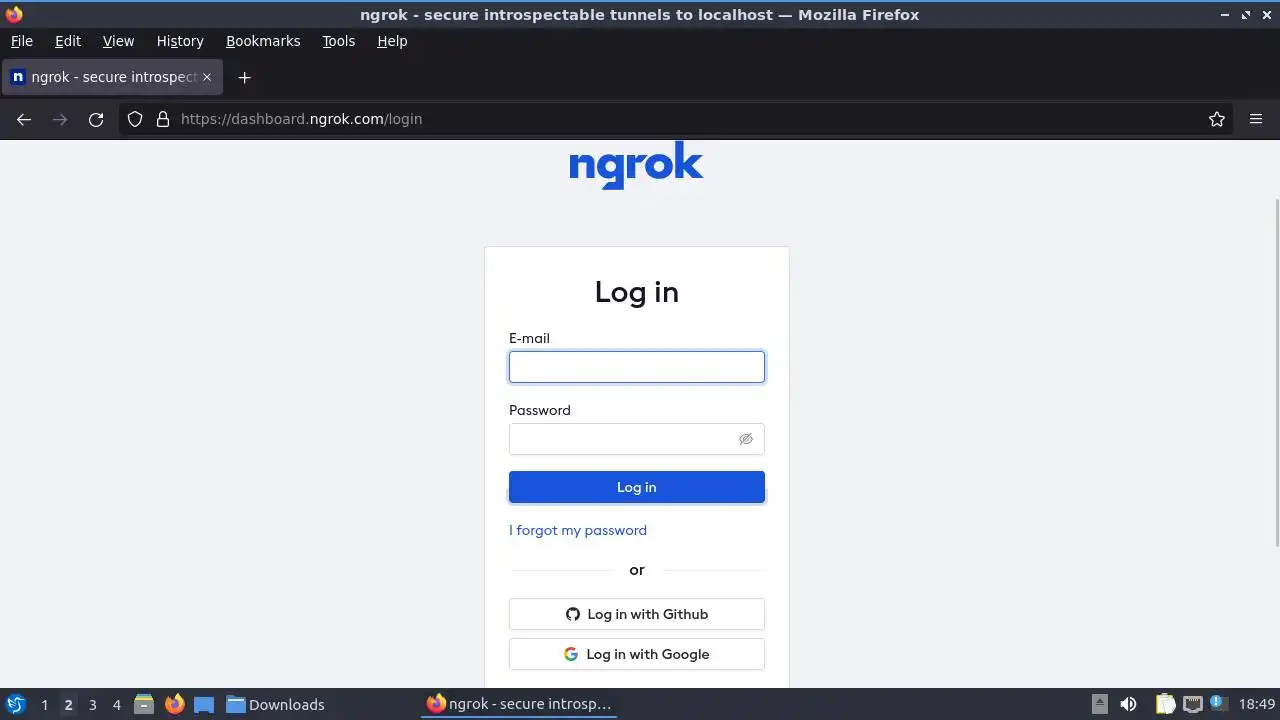1280x720 pixels.
Task: Open clipboard manager tray icon
Action: pos(1165,704)
